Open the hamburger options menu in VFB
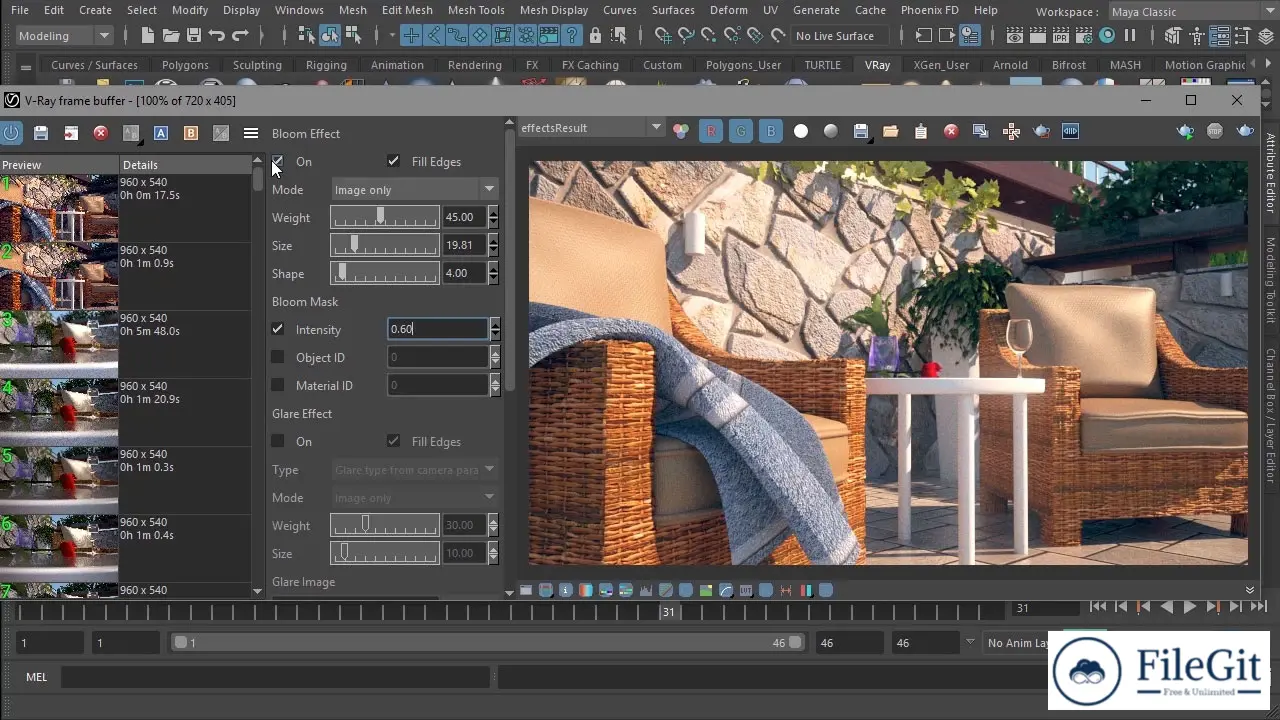This screenshot has width=1280, height=720. [251, 133]
